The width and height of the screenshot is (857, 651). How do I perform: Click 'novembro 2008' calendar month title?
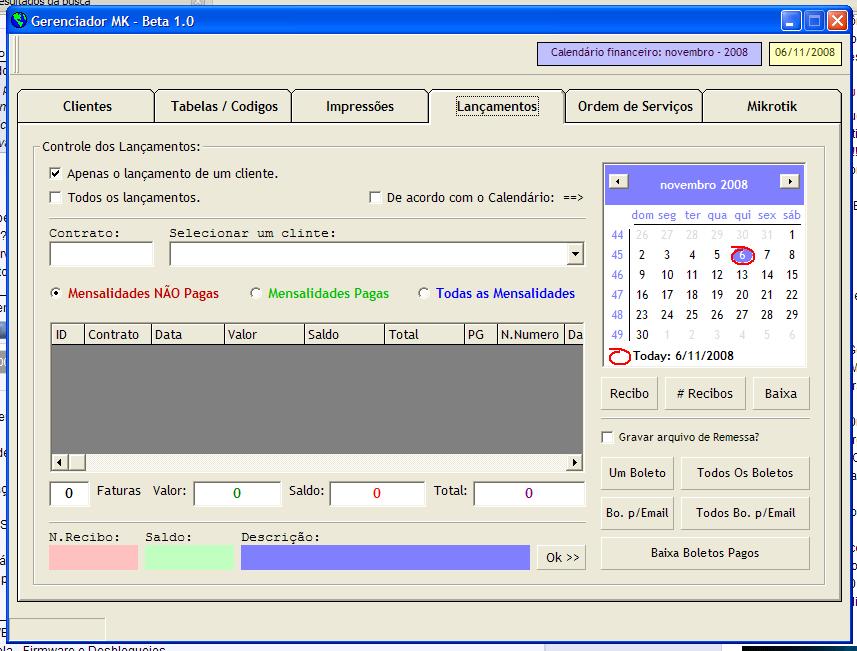(x=703, y=185)
